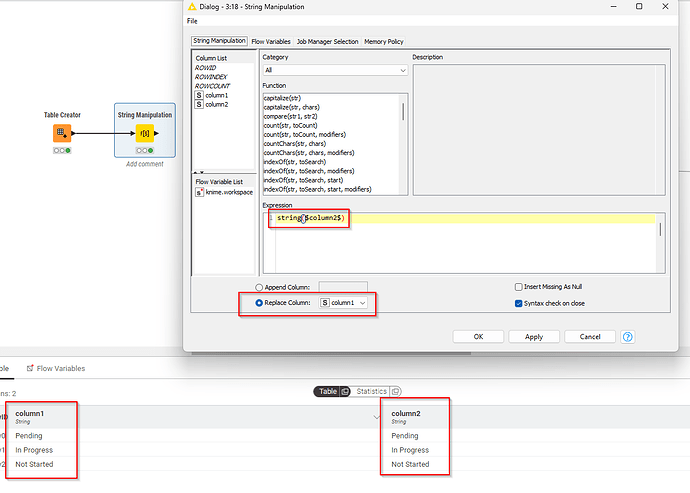The width and height of the screenshot is (690, 493).
Task: Click the Cancel button
Action: click(x=590, y=337)
